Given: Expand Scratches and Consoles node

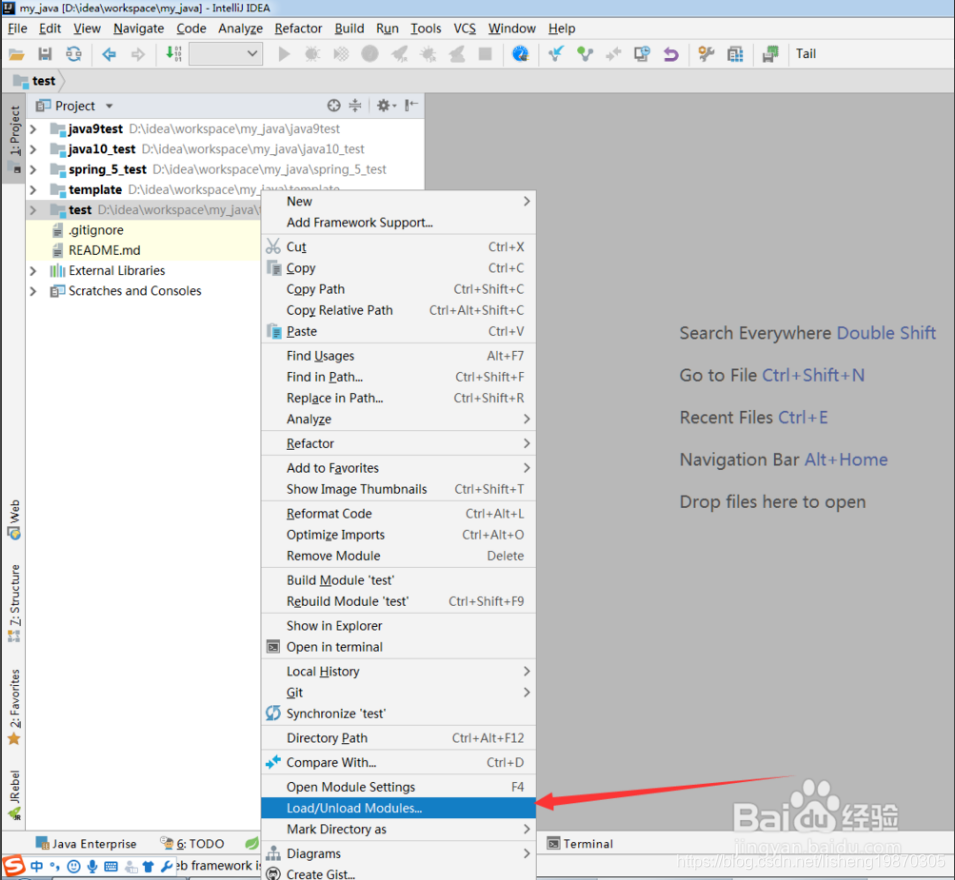Looking at the screenshot, I should pyautogui.click(x=33, y=291).
